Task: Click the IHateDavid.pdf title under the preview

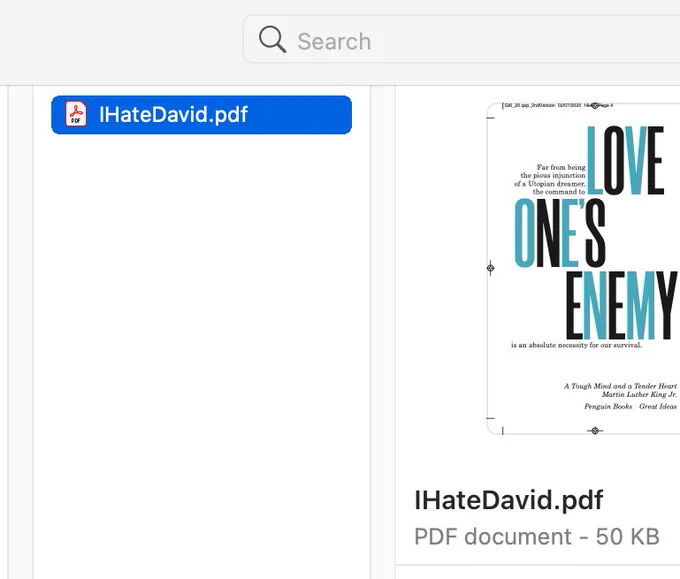Action: click(x=508, y=500)
